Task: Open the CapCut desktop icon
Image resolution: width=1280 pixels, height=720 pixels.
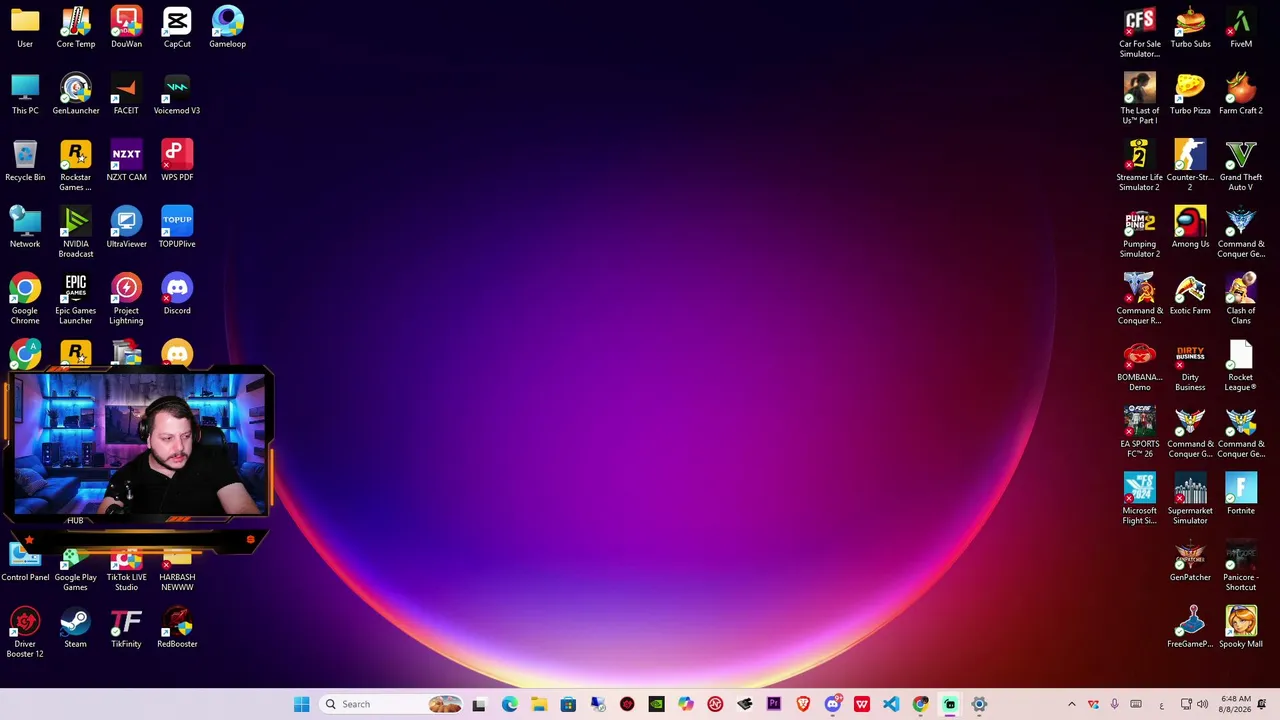Action: coord(177,27)
